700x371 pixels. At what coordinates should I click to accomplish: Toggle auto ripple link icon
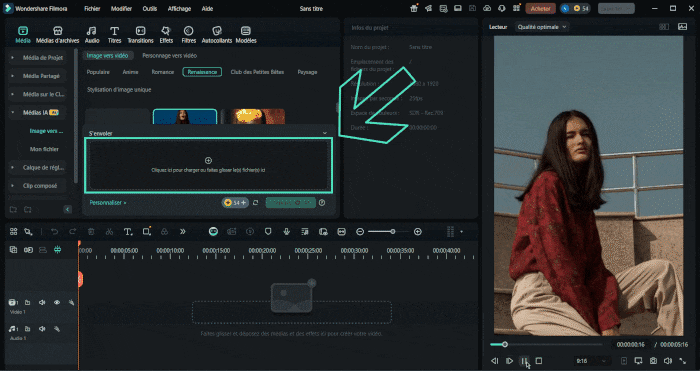[x=28, y=250]
